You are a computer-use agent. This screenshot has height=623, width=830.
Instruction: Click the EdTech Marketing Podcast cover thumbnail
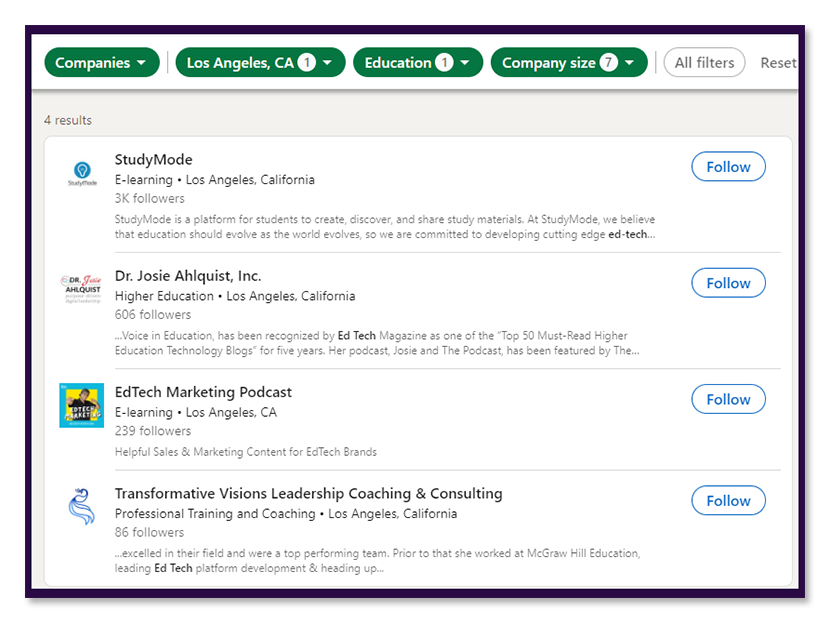tap(82, 405)
